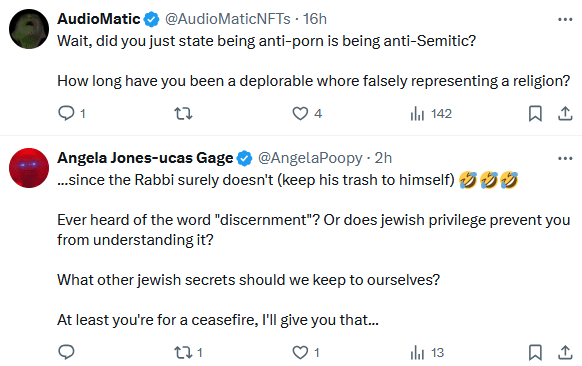Open AudioMatic display name link
582x366 pixels.
point(98,19)
